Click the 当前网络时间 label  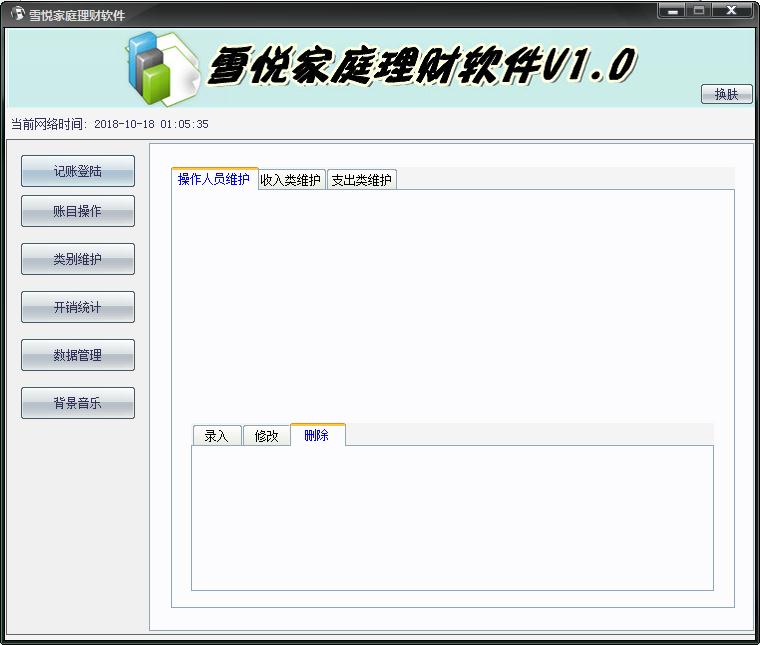pyautogui.click(x=48, y=124)
